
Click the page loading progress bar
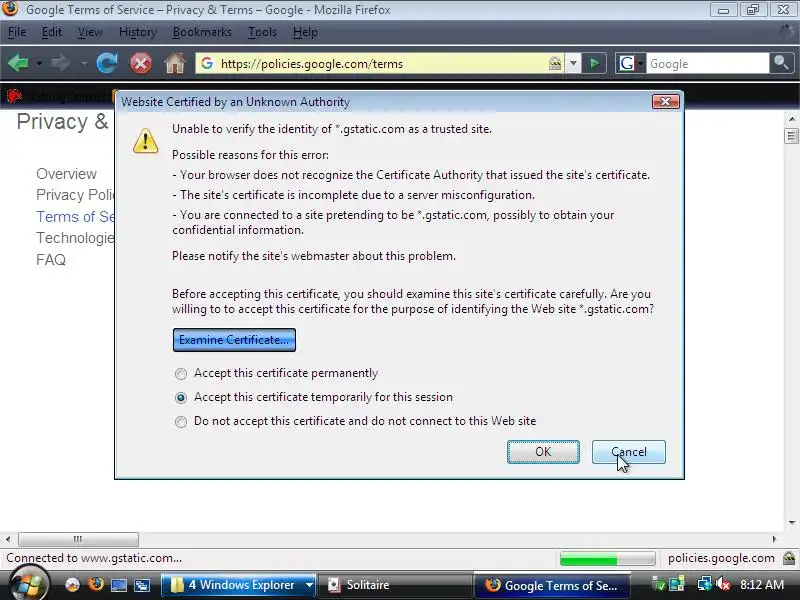(x=607, y=559)
